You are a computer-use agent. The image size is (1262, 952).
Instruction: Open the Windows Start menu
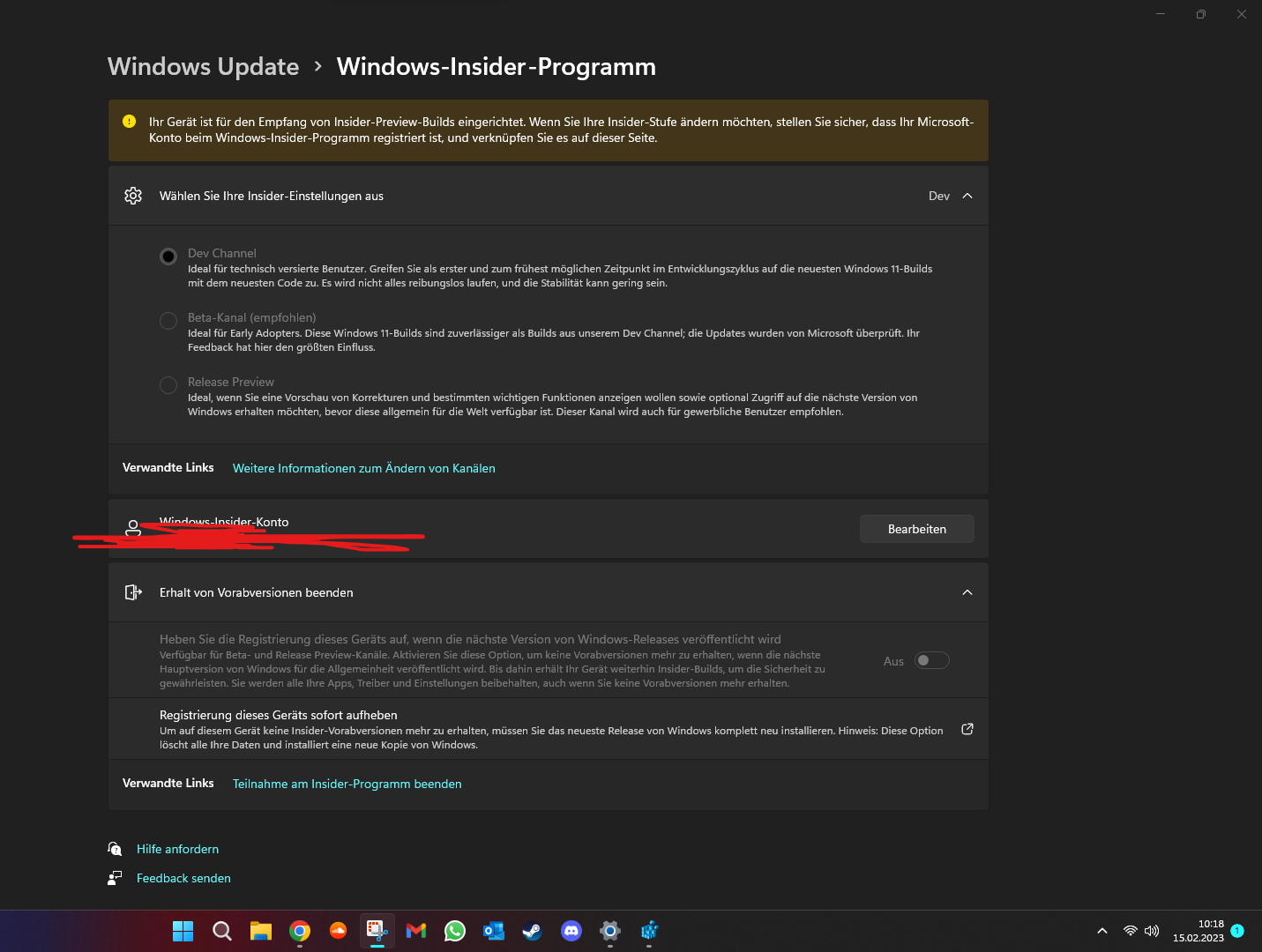tap(183, 931)
